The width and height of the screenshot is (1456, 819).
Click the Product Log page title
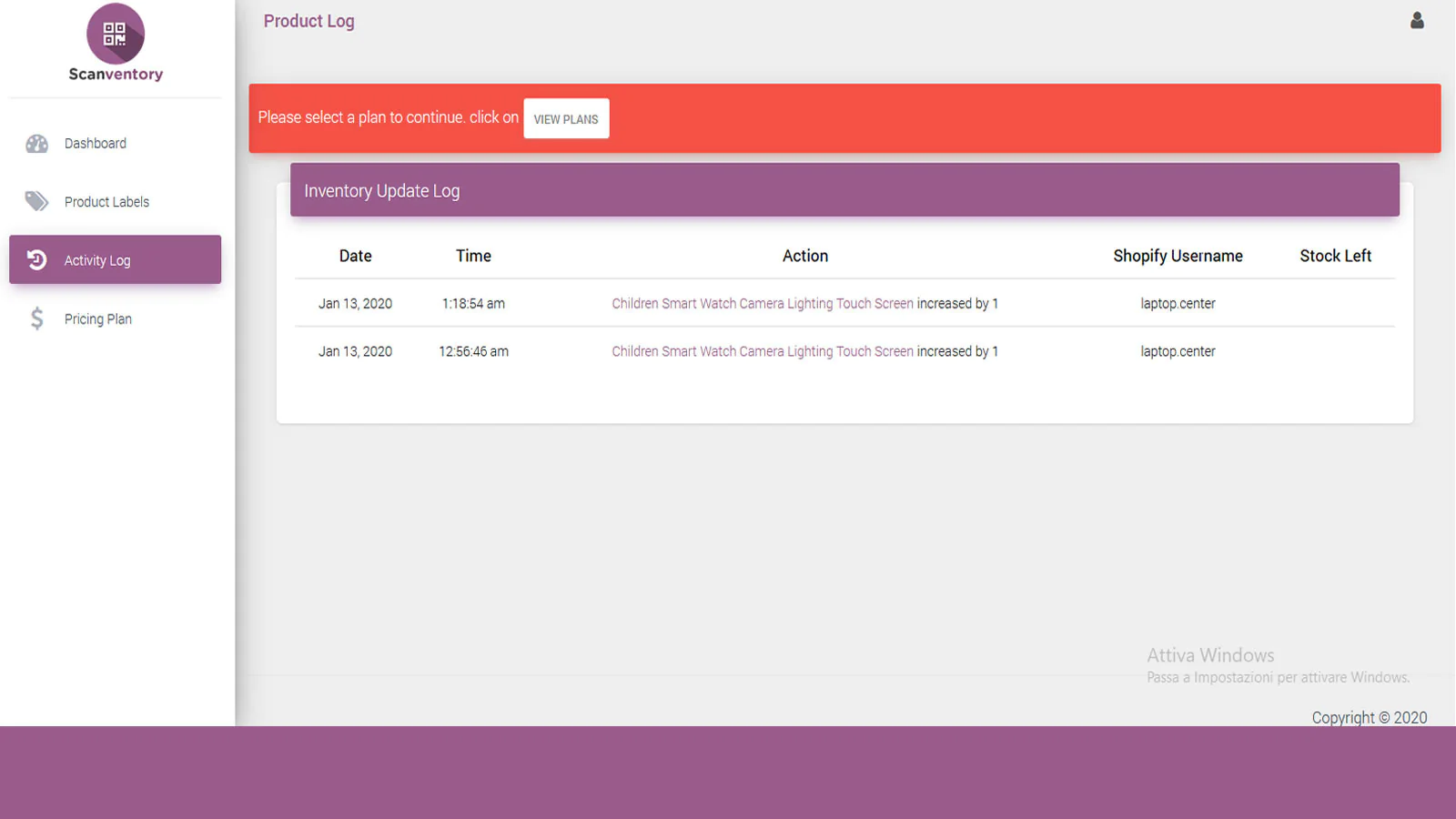pos(308,21)
